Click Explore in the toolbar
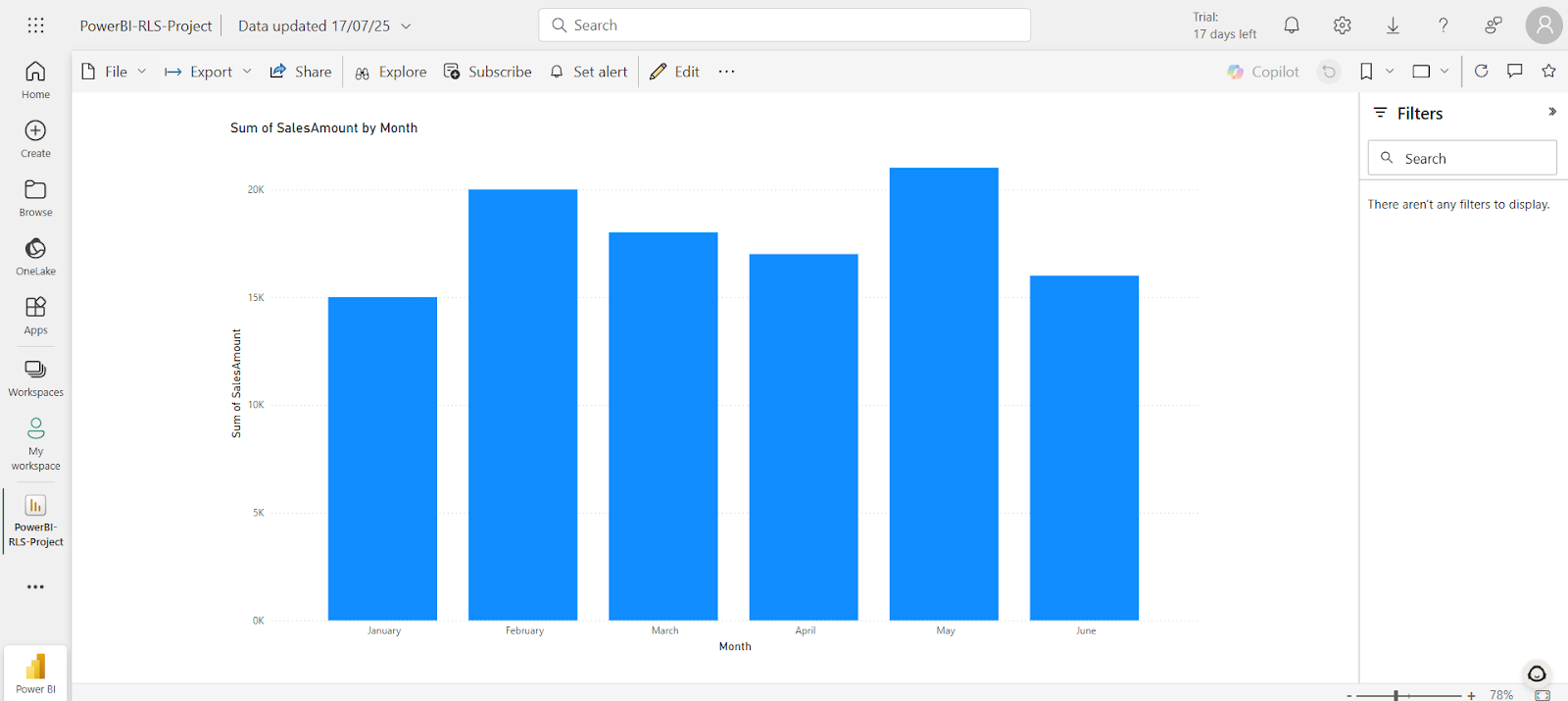Image resolution: width=1568 pixels, height=701 pixels. [x=390, y=72]
